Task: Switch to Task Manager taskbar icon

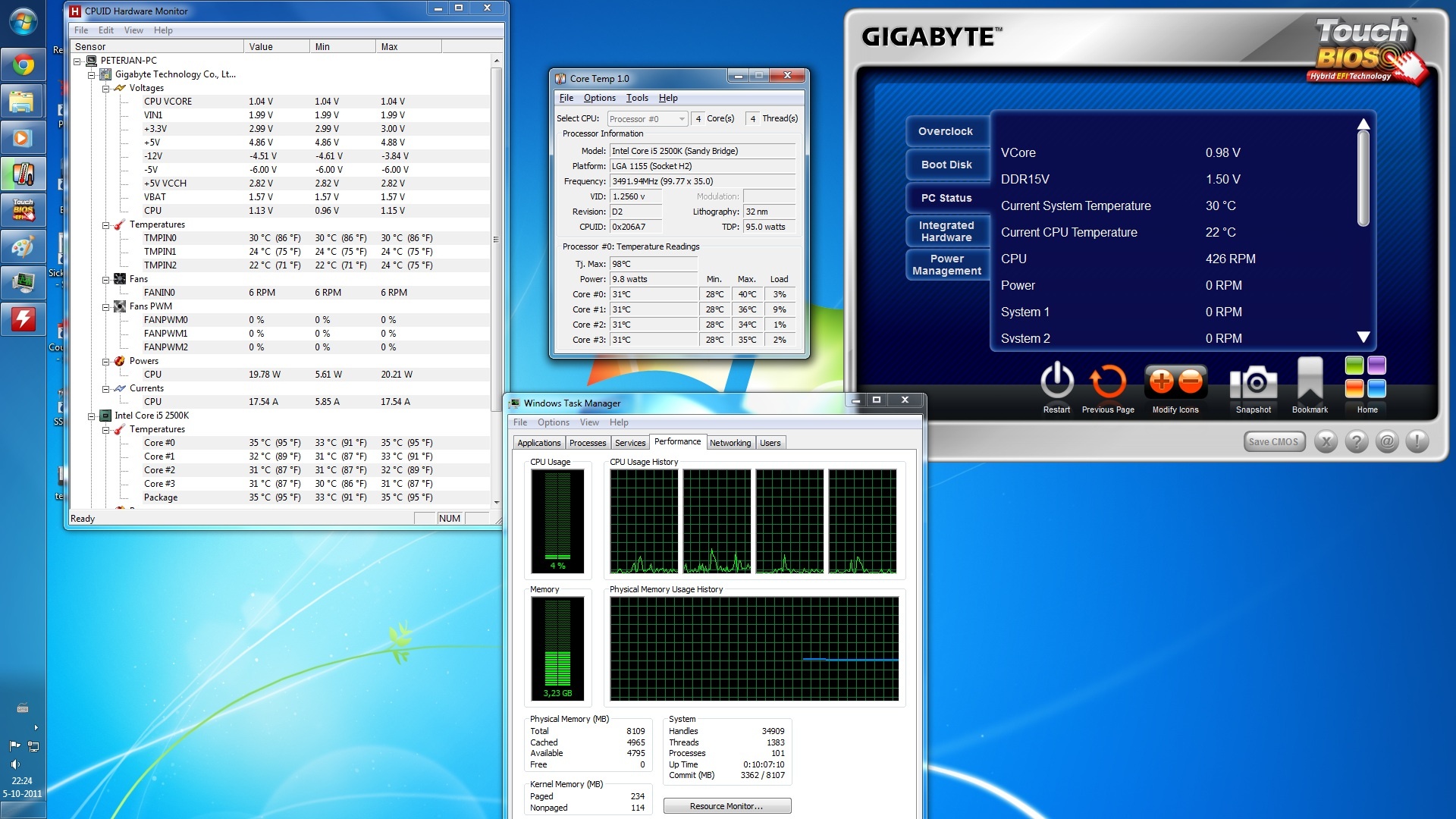Action: click(23, 283)
